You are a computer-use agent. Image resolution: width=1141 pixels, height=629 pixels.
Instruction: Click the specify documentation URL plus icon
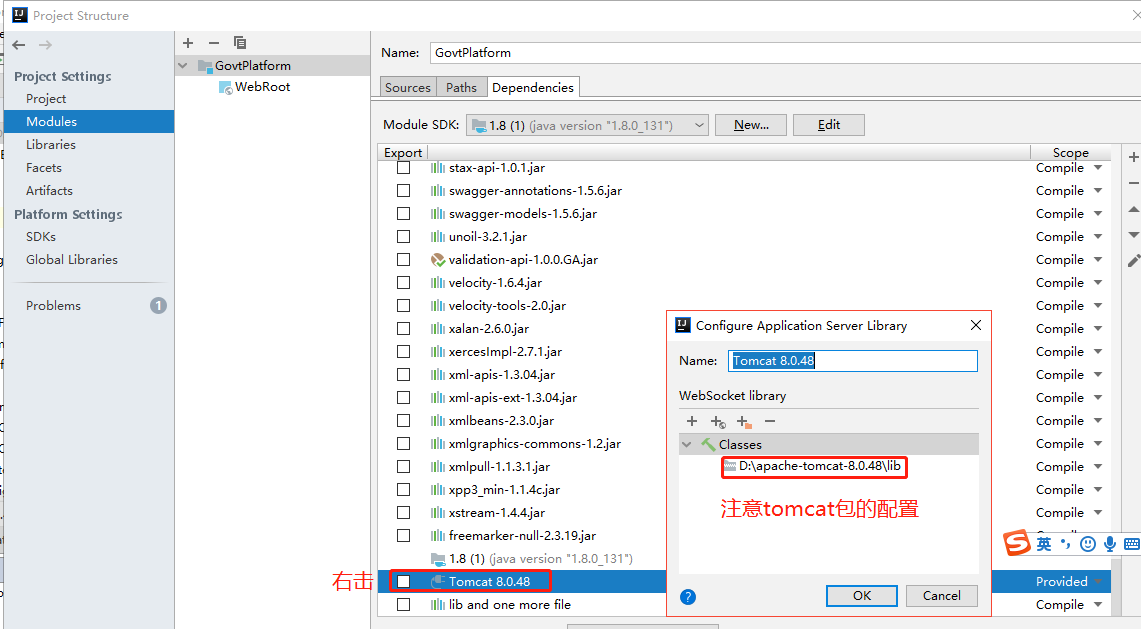(717, 422)
